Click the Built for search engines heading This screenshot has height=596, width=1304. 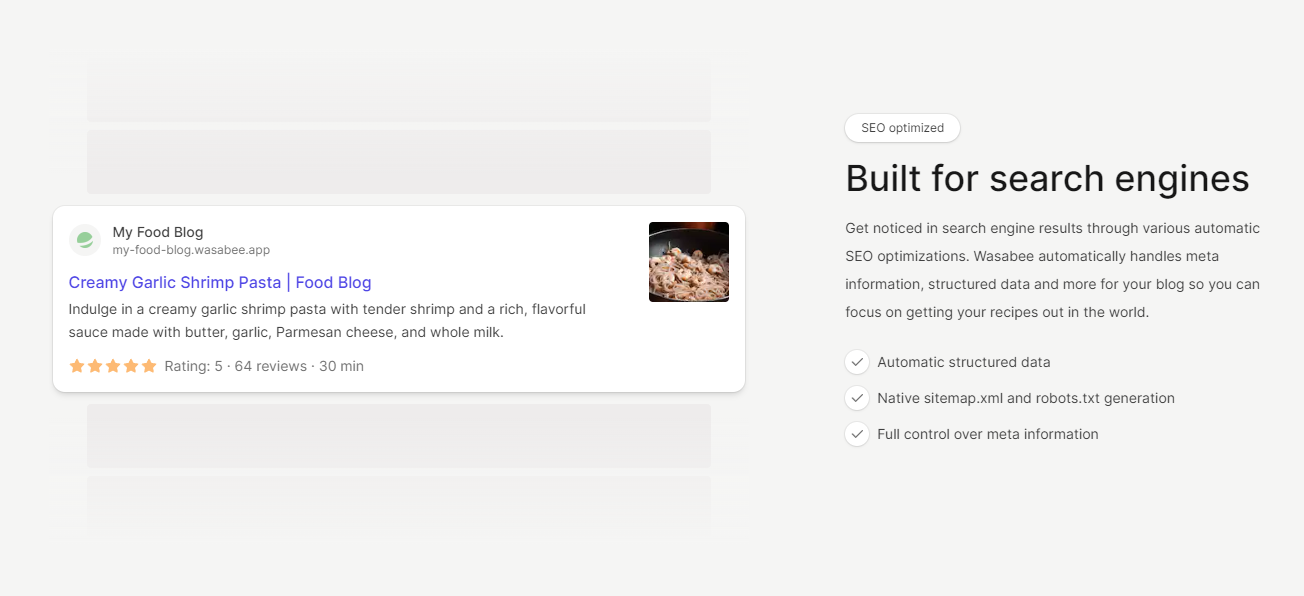click(x=1047, y=178)
